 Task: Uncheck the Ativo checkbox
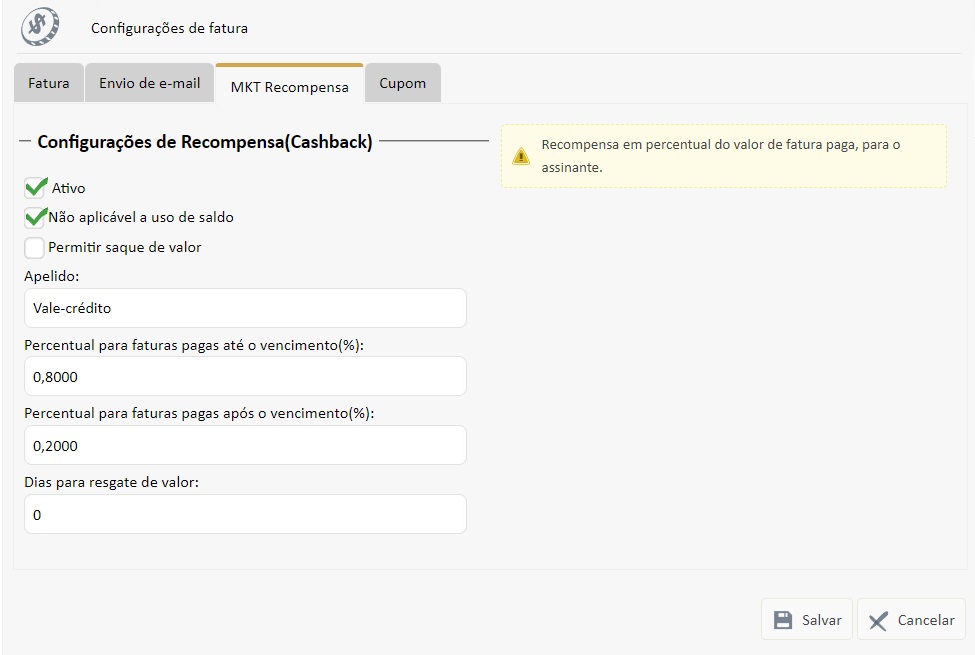(36, 187)
